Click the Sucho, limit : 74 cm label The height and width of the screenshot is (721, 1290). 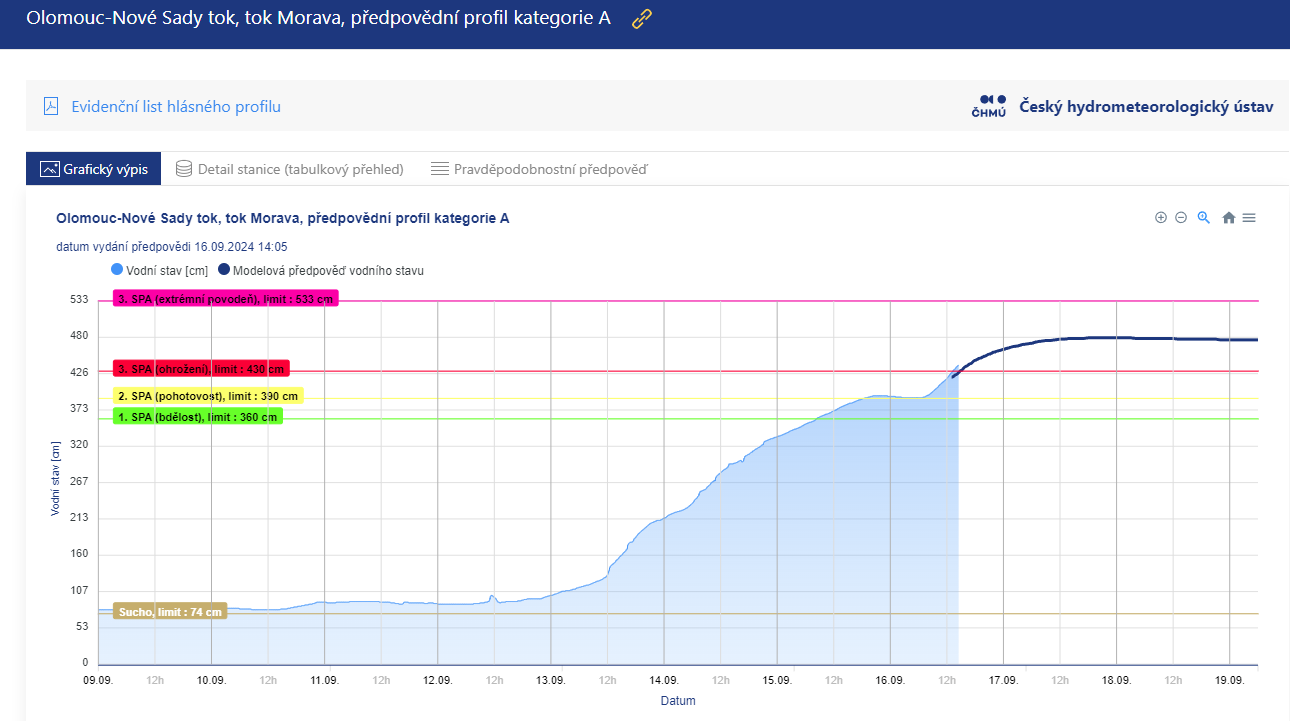(x=170, y=611)
